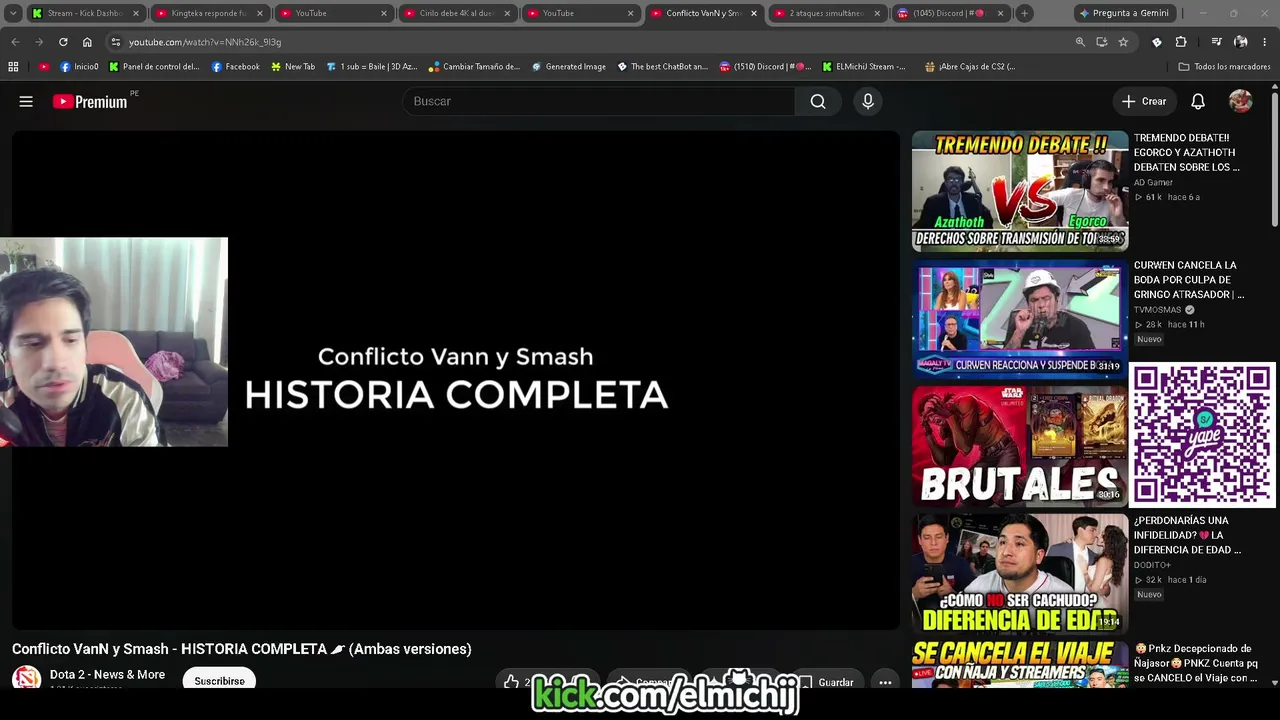Click the Pregunta a Gemini button

(1123, 13)
